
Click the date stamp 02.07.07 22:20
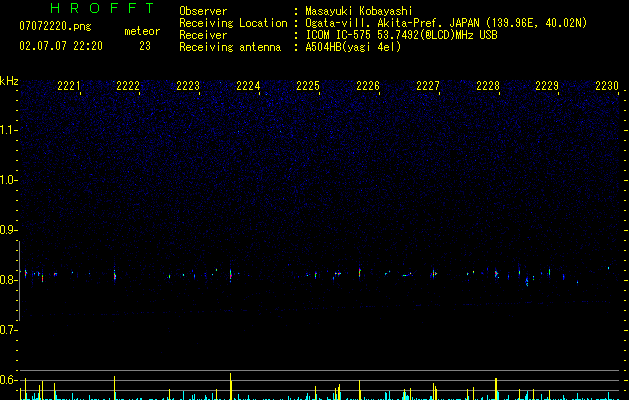pos(61,46)
